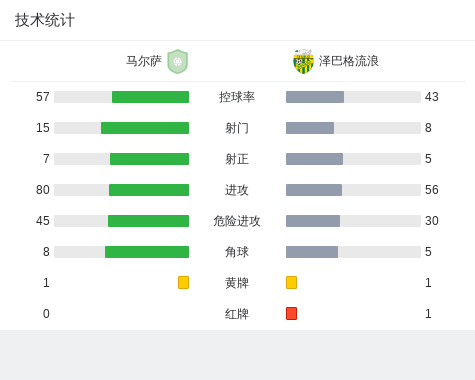Click 马尔萨's possession value 57

[x=43, y=97]
